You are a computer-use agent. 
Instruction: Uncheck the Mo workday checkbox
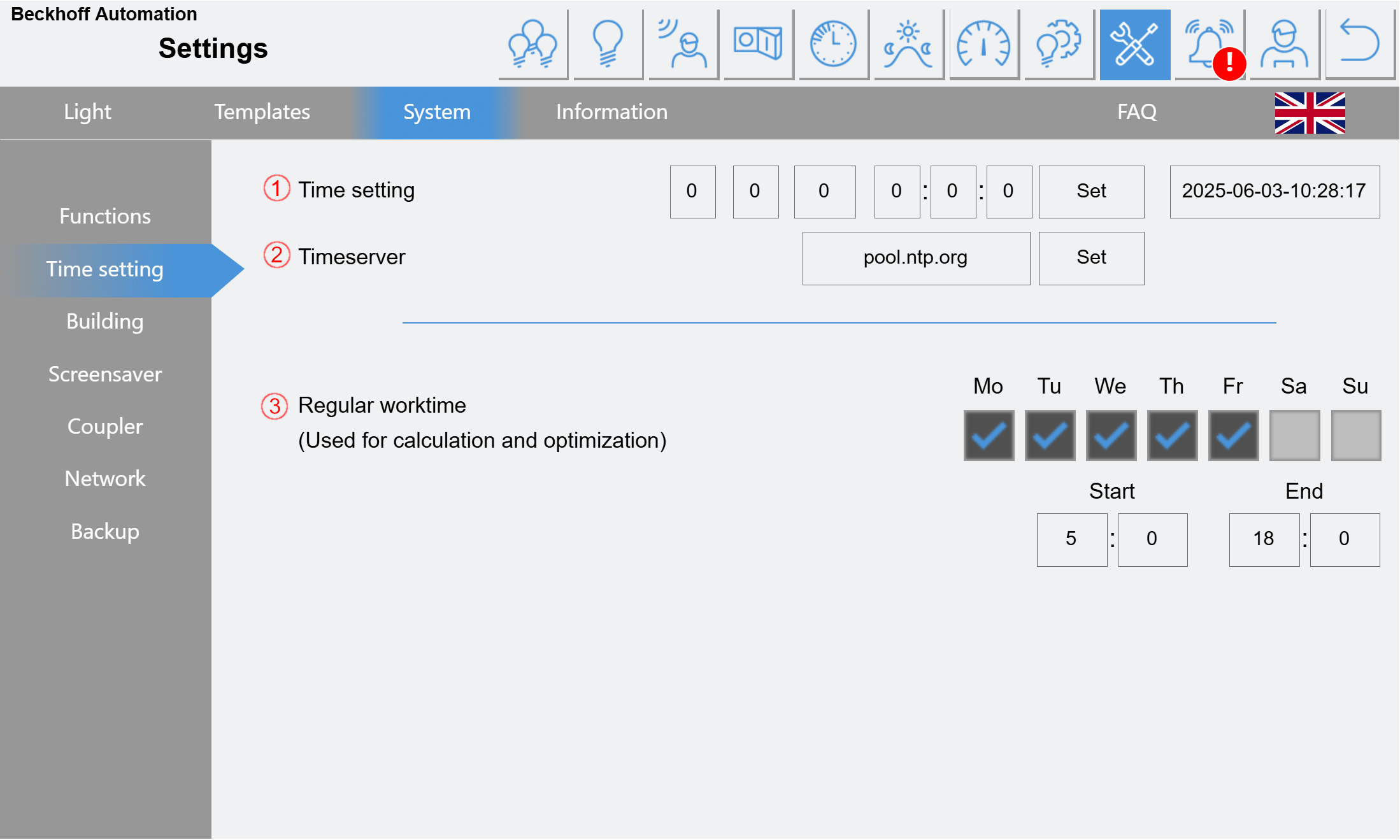pyautogui.click(x=989, y=436)
